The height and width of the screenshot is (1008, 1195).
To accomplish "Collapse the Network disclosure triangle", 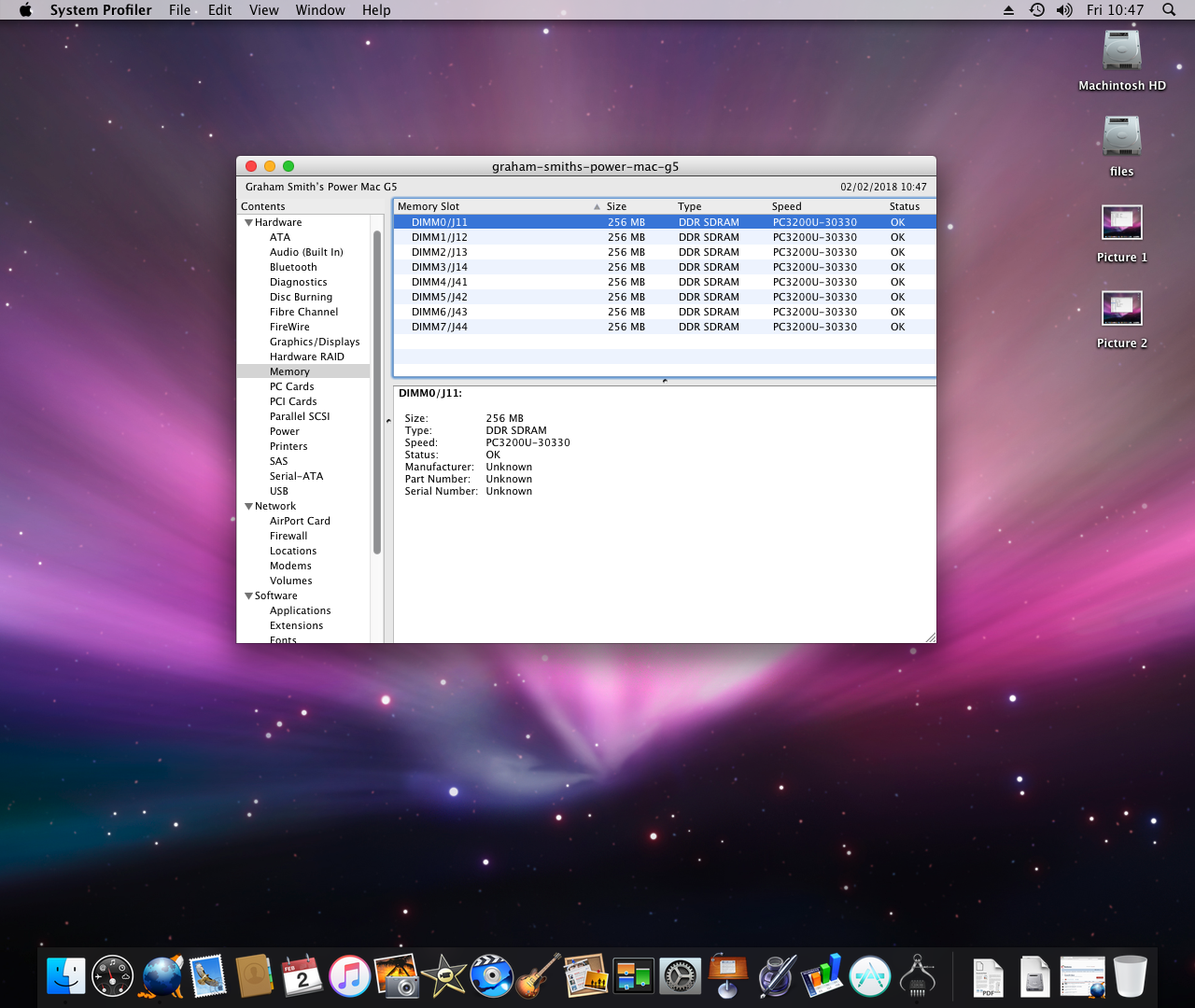I will (x=248, y=507).
